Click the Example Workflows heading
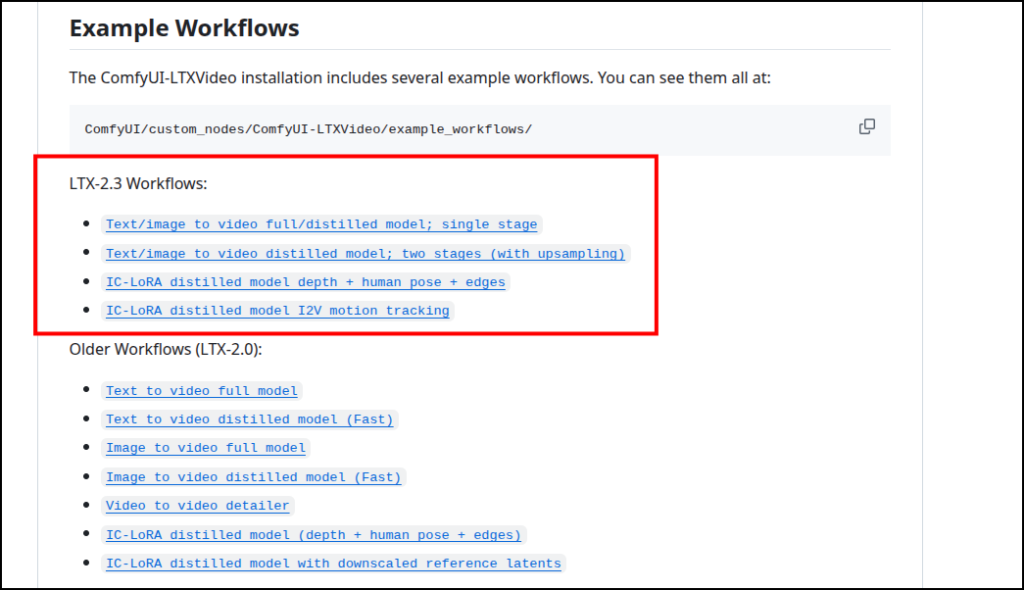 tap(184, 28)
